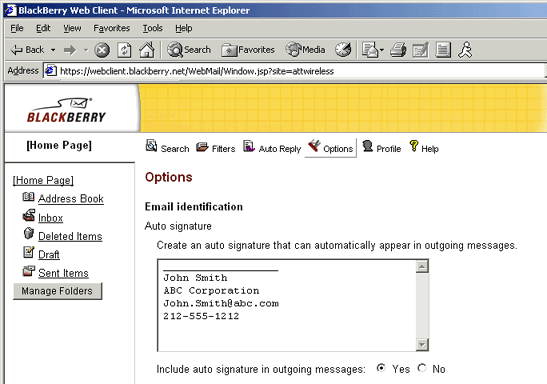Refresh the page with Refresh icon
The height and width of the screenshot is (384, 547).
pos(125,50)
